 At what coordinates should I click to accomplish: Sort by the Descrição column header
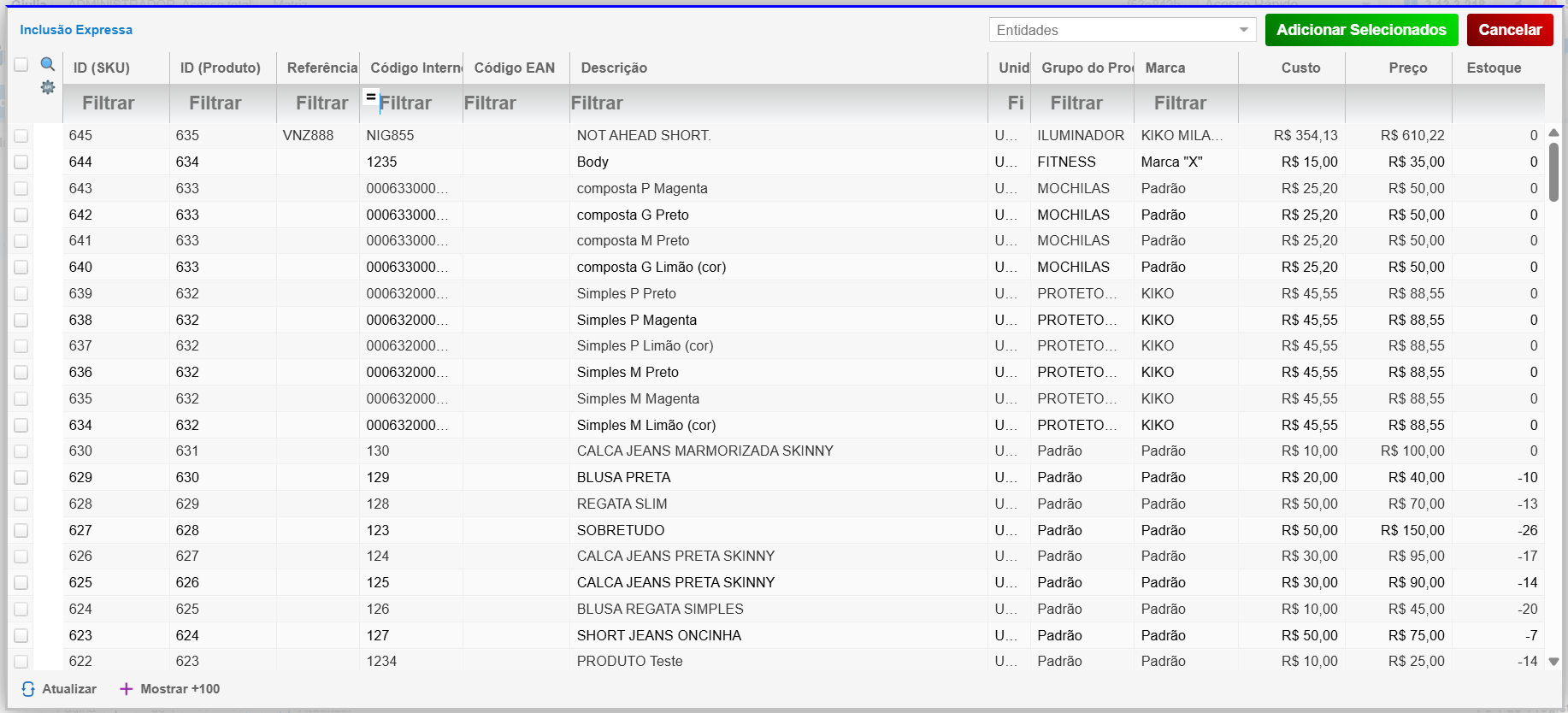click(614, 68)
